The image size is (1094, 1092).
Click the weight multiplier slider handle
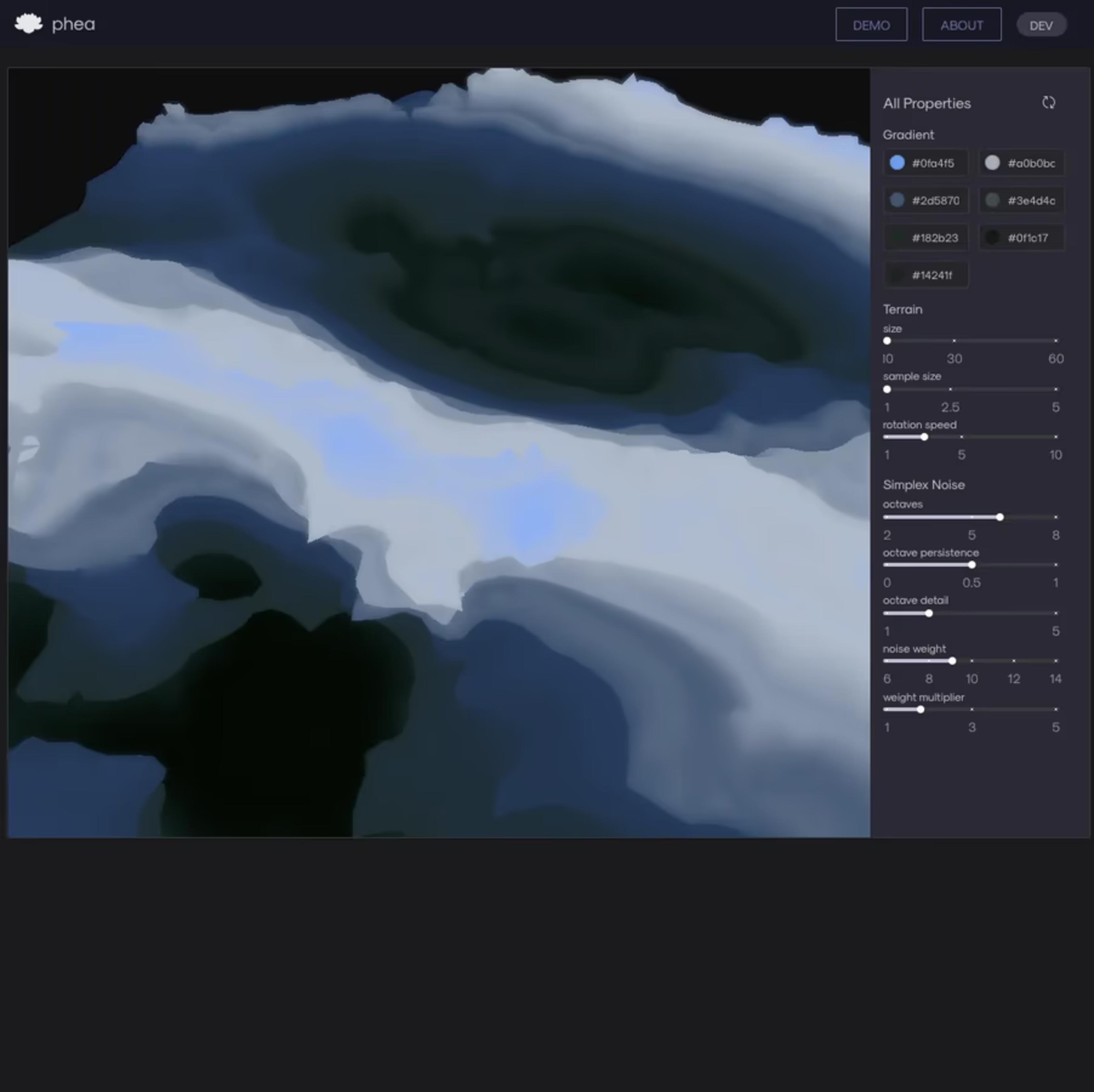(x=920, y=710)
